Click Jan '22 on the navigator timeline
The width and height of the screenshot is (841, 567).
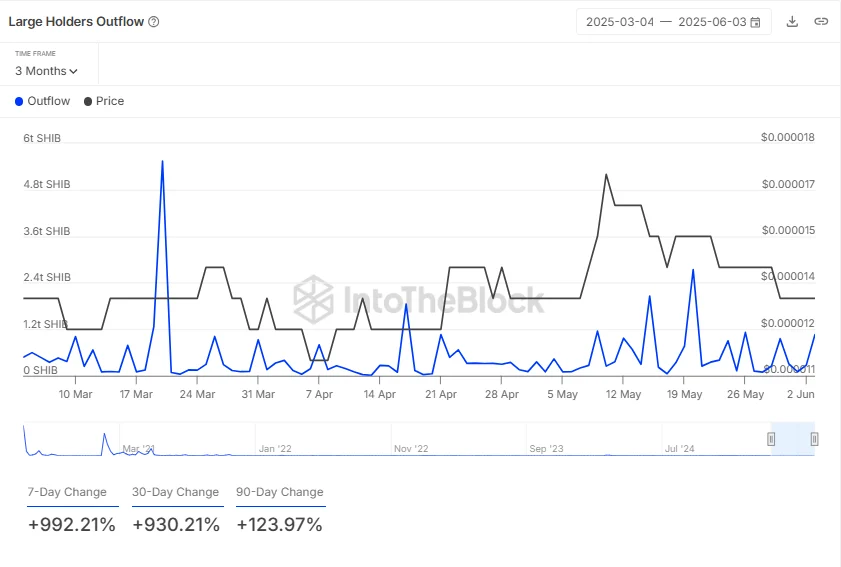click(275, 449)
